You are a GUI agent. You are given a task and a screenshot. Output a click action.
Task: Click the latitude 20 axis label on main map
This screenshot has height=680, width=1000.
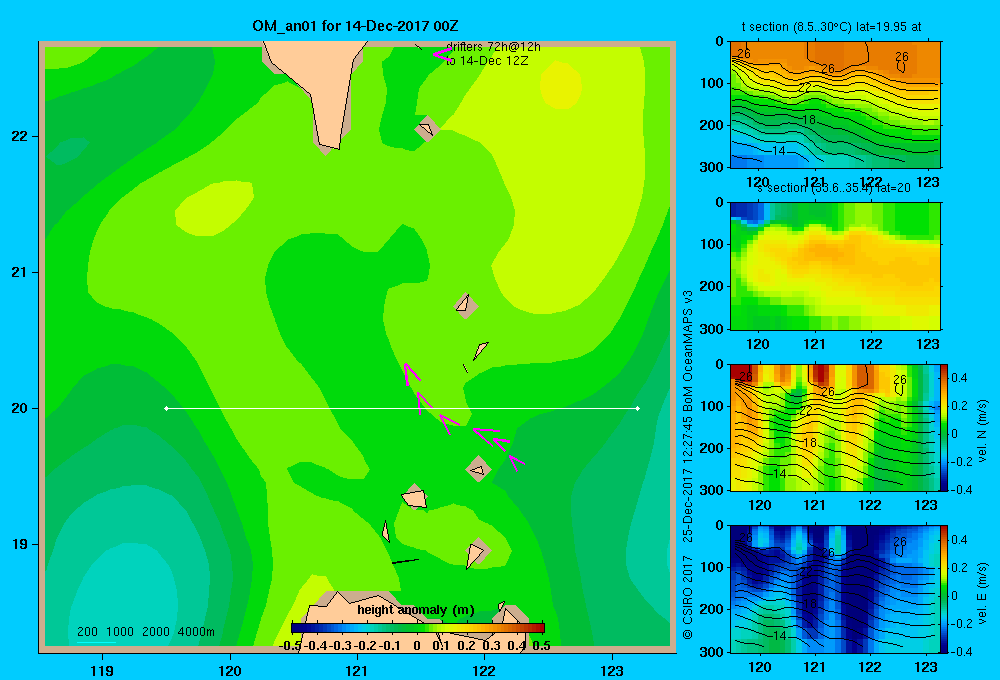tap(20, 408)
